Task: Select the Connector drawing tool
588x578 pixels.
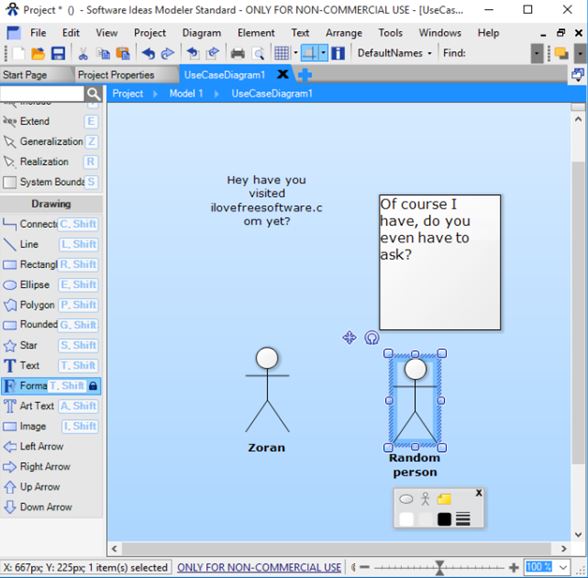Action: [50, 224]
